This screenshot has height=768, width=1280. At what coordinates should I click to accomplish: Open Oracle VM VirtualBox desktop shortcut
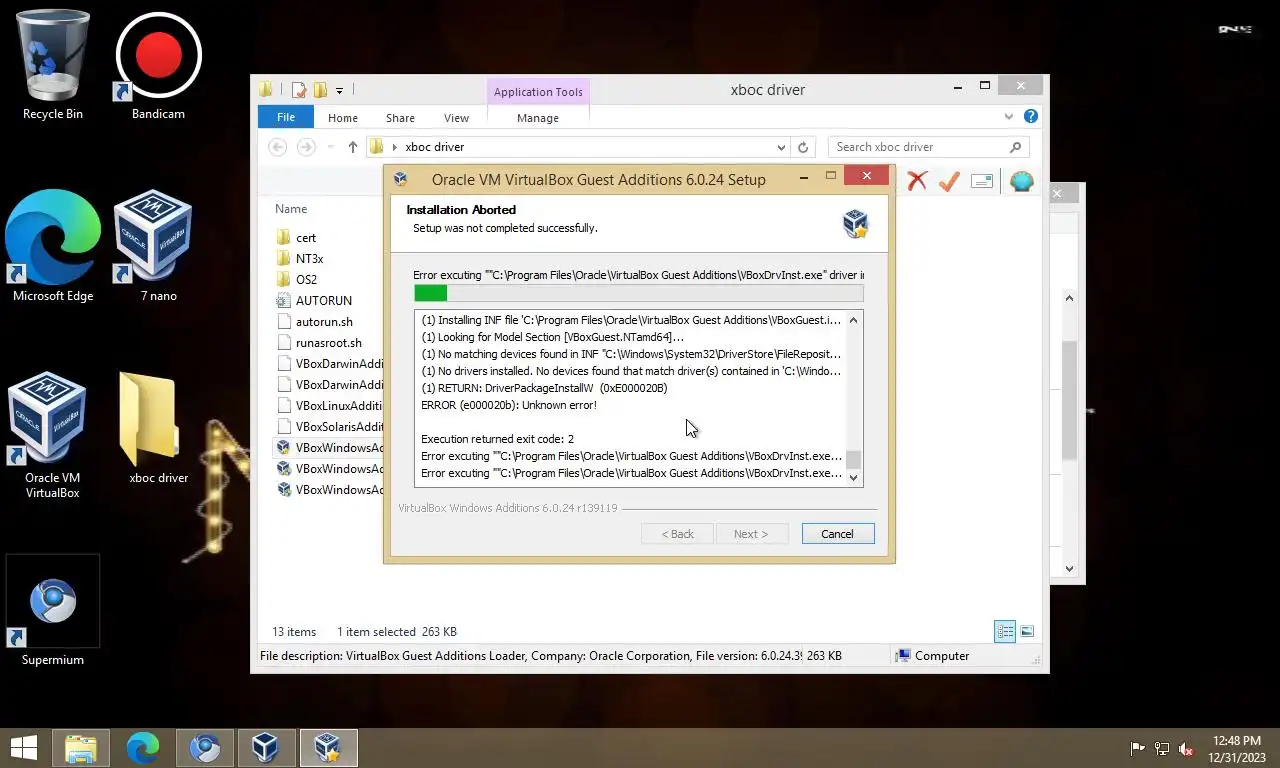53,436
